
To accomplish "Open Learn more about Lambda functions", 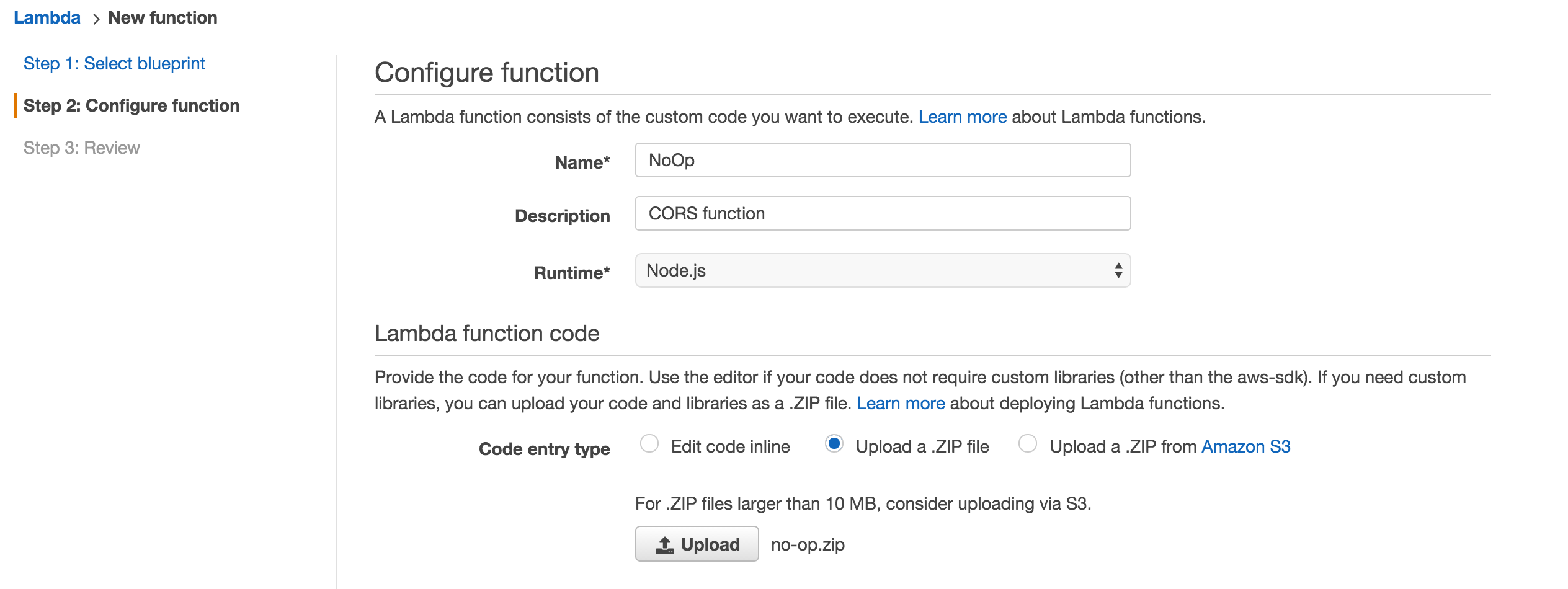I will tap(962, 117).
